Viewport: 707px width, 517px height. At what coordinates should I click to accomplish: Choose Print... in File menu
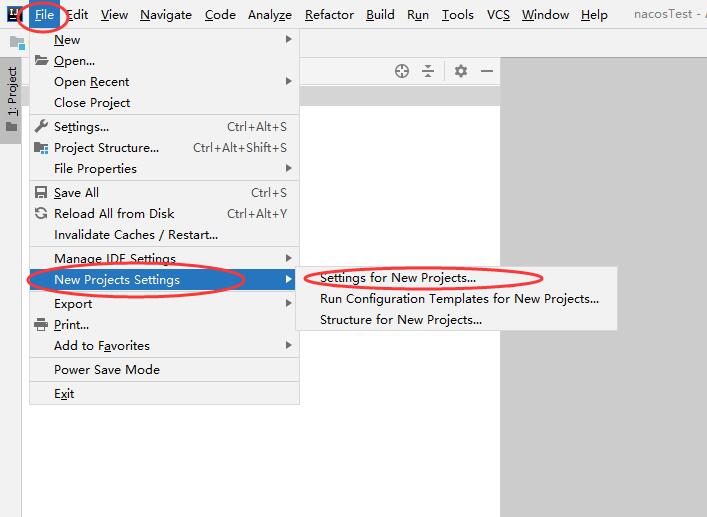(164, 325)
